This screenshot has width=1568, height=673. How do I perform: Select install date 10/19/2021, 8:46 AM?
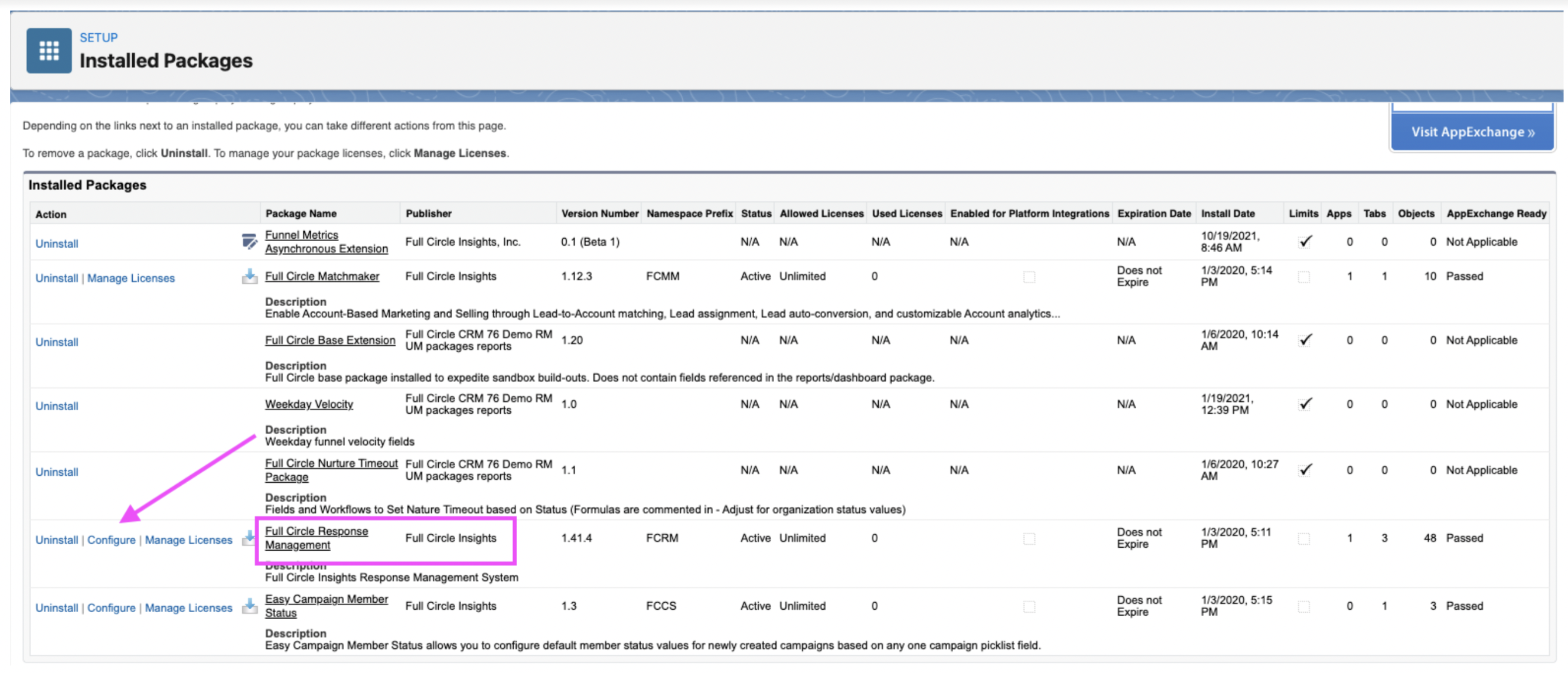tap(1230, 242)
